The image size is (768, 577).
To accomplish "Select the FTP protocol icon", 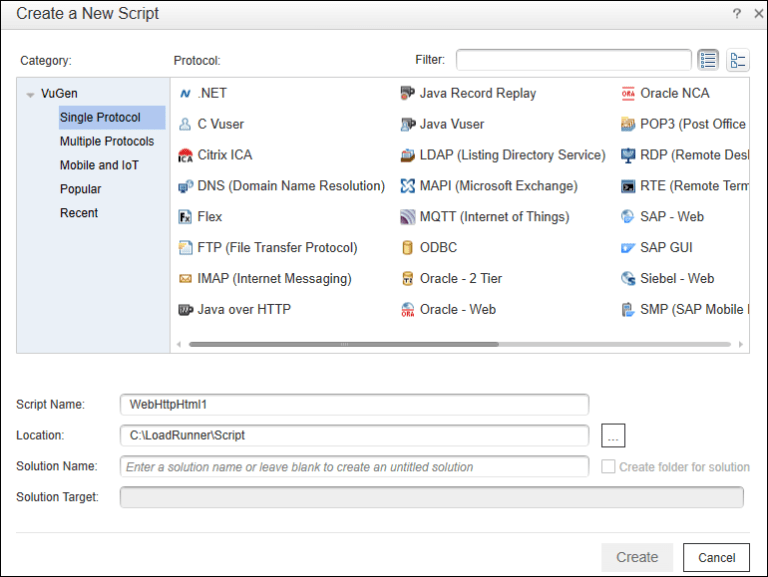I will pyautogui.click(x=185, y=248).
